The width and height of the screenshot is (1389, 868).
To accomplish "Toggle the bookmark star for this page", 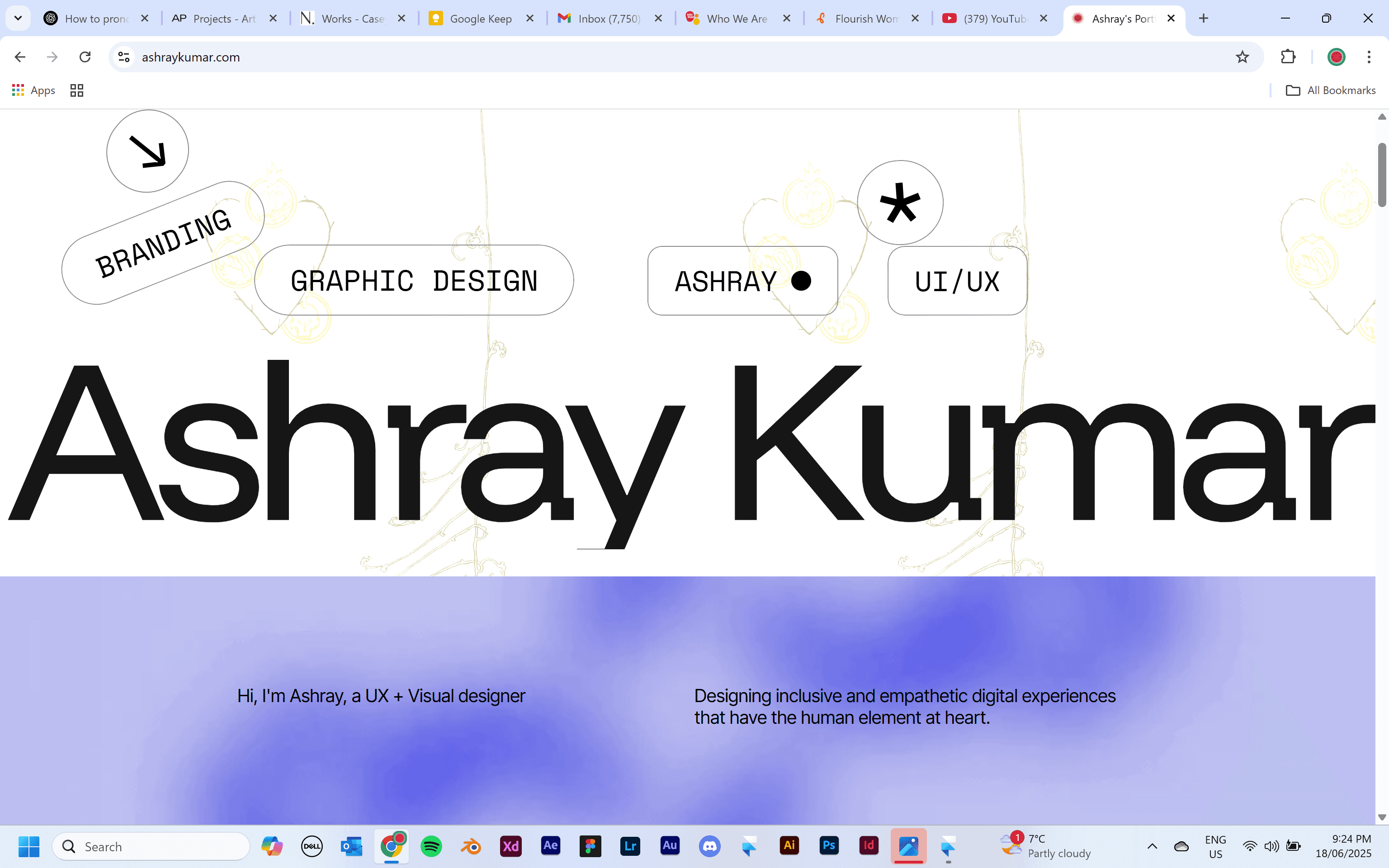I will (1242, 57).
